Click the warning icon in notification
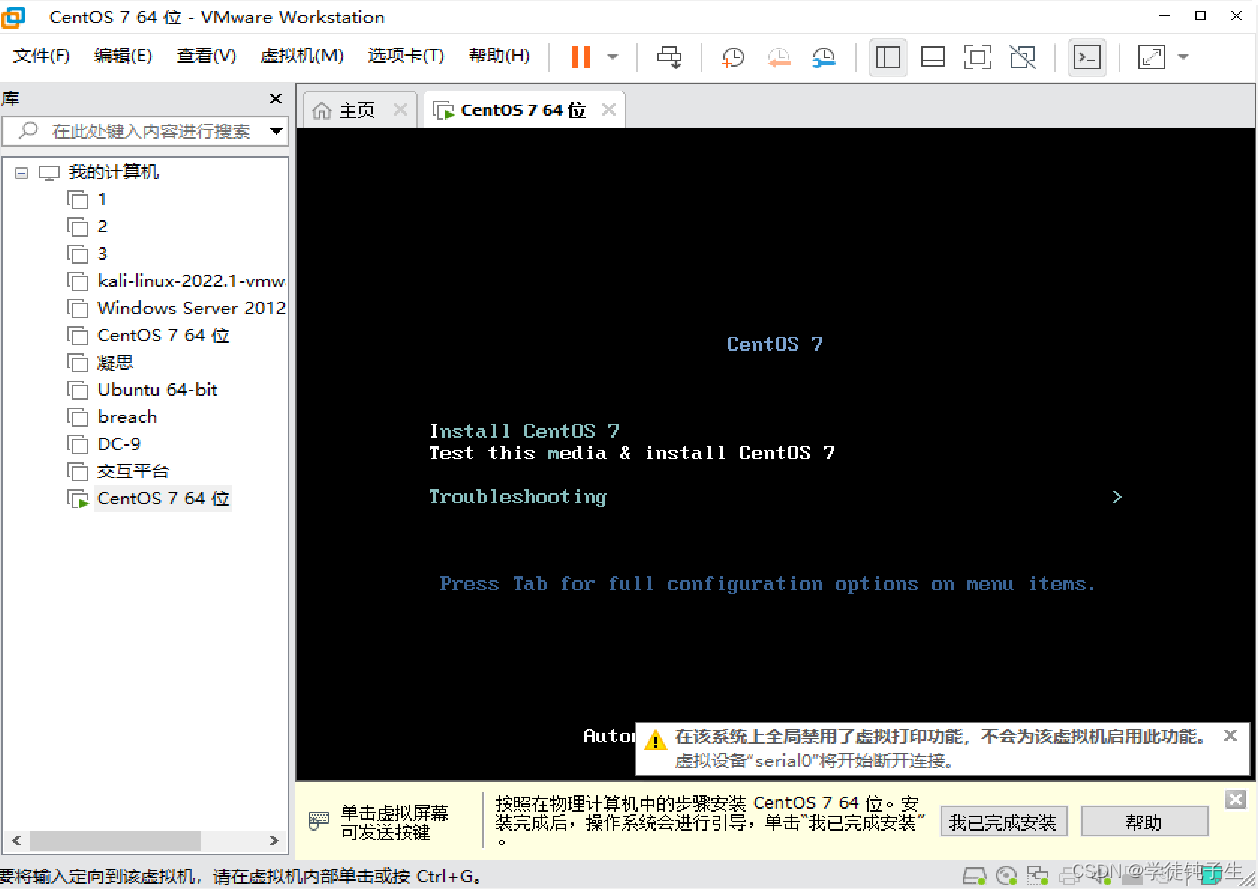 pyautogui.click(x=655, y=740)
